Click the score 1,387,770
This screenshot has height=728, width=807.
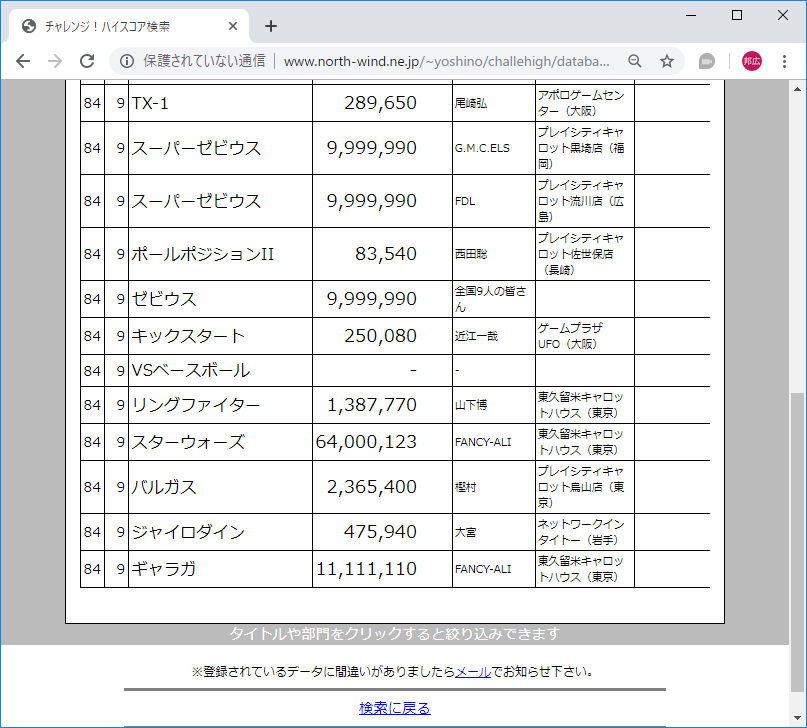(x=372, y=405)
